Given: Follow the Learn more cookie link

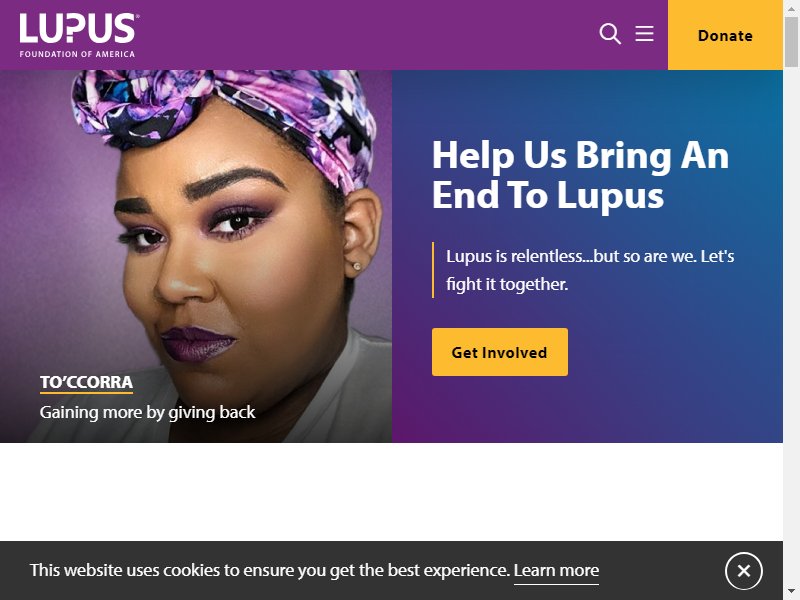Looking at the screenshot, I should click(x=556, y=570).
